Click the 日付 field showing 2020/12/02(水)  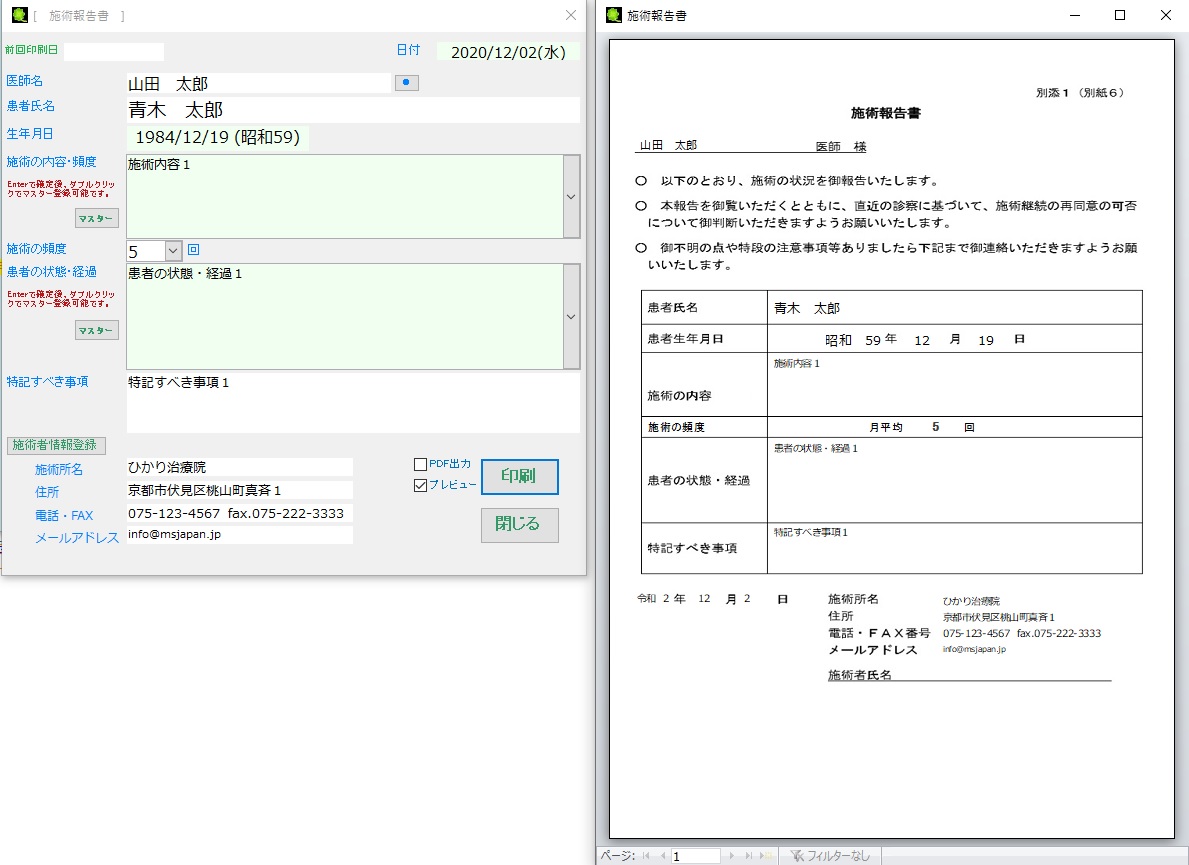click(x=508, y=52)
